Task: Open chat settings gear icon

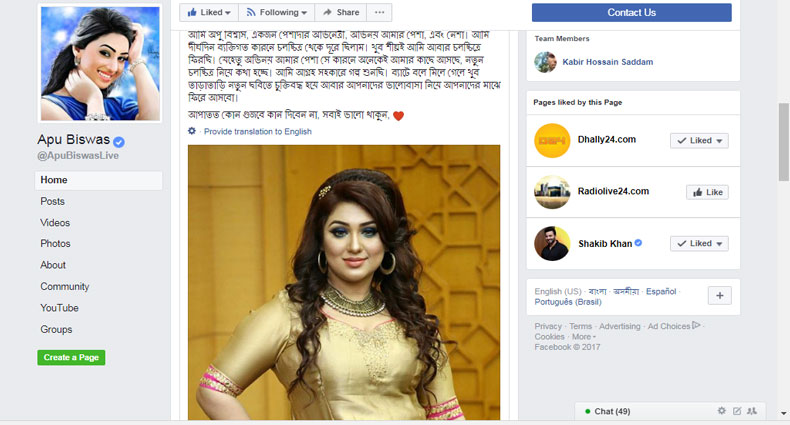Action: click(x=721, y=411)
